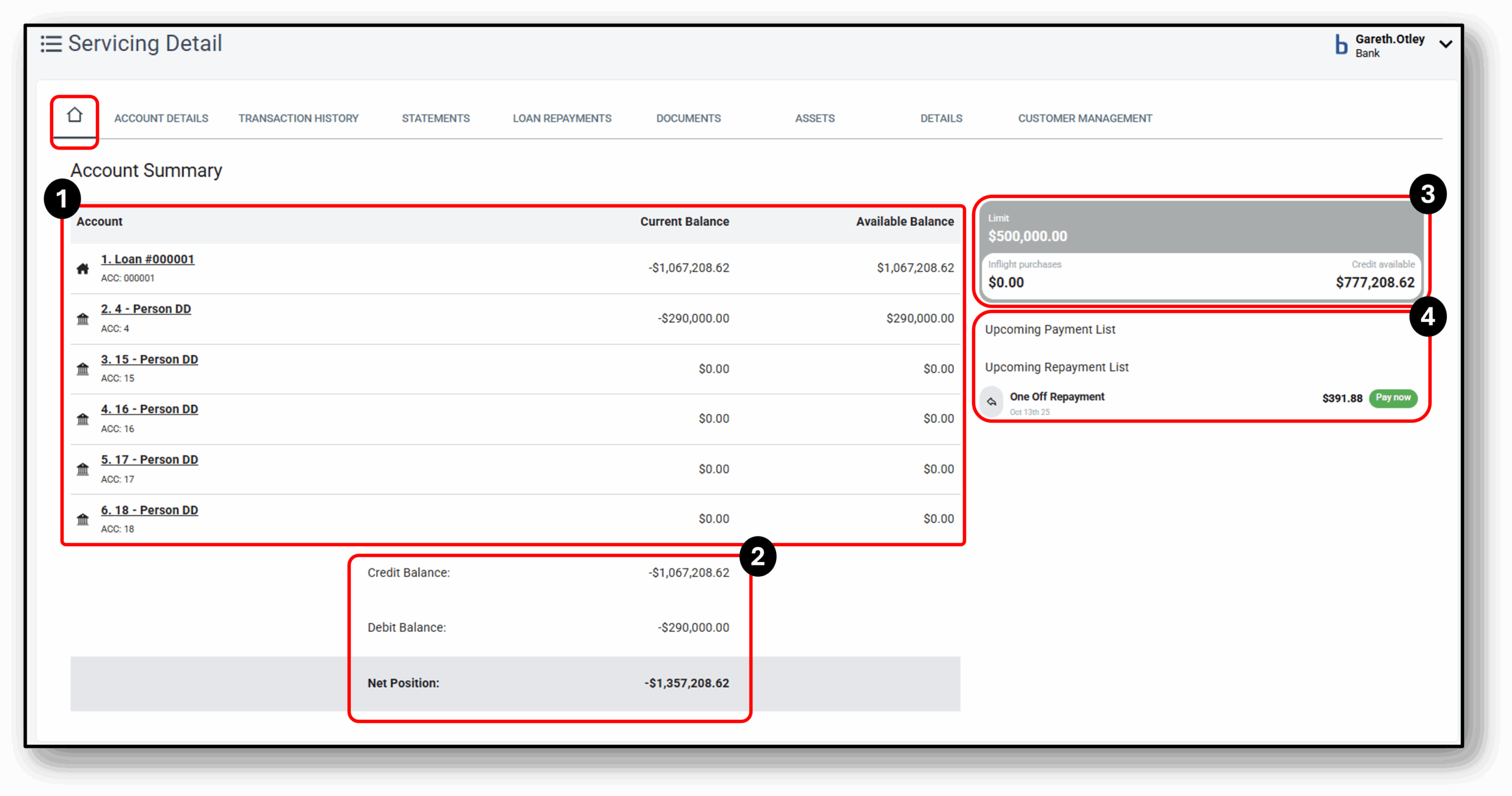Image resolution: width=1512 pixels, height=796 pixels.
Task: Open the 1. Loan #000001 account link
Action: 147,259
